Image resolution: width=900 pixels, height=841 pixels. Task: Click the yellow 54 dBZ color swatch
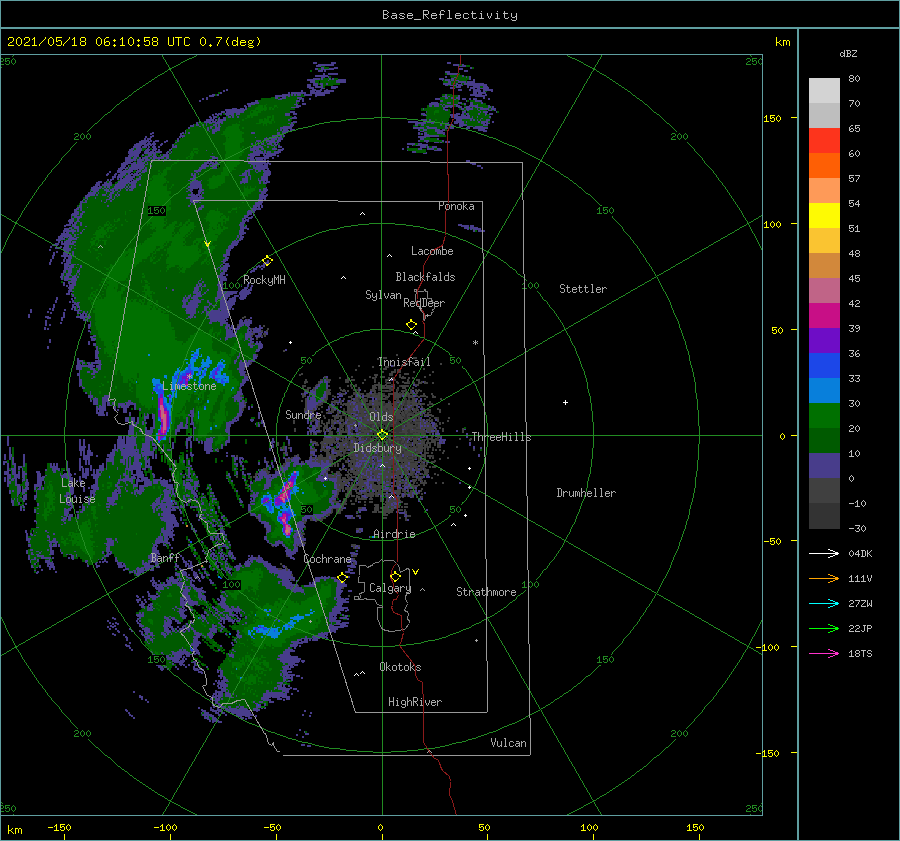824,215
